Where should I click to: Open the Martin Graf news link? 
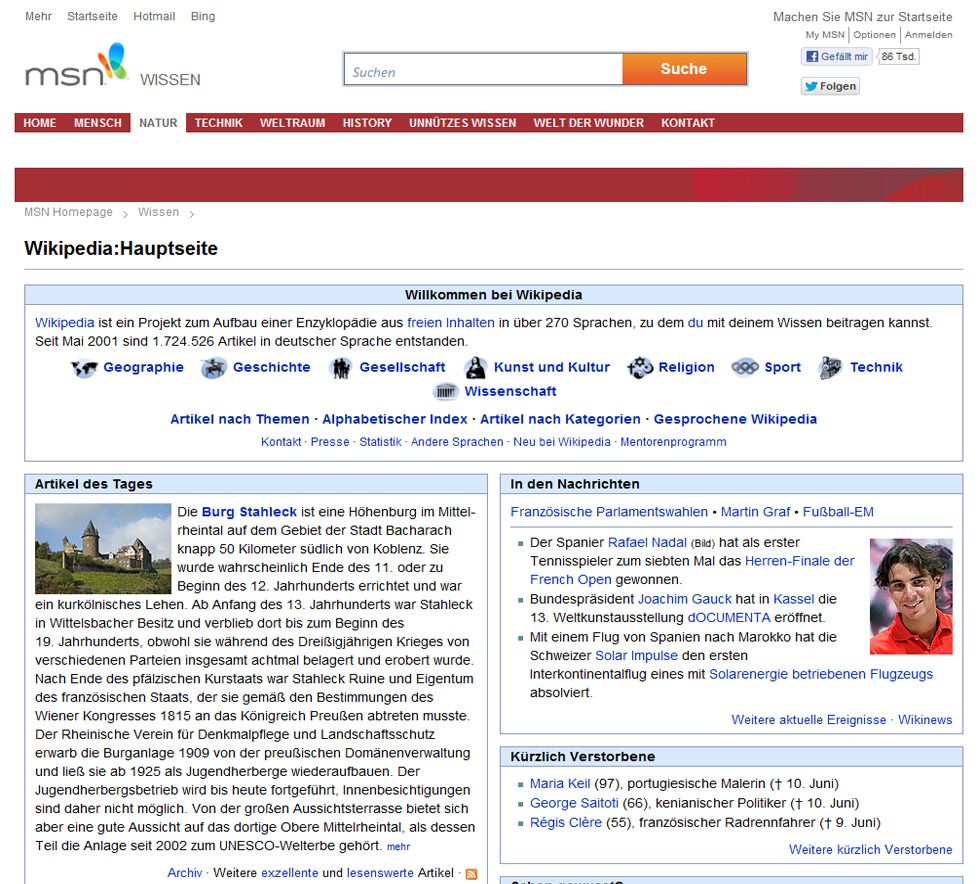pyautogui.click(x=755, y=512)
